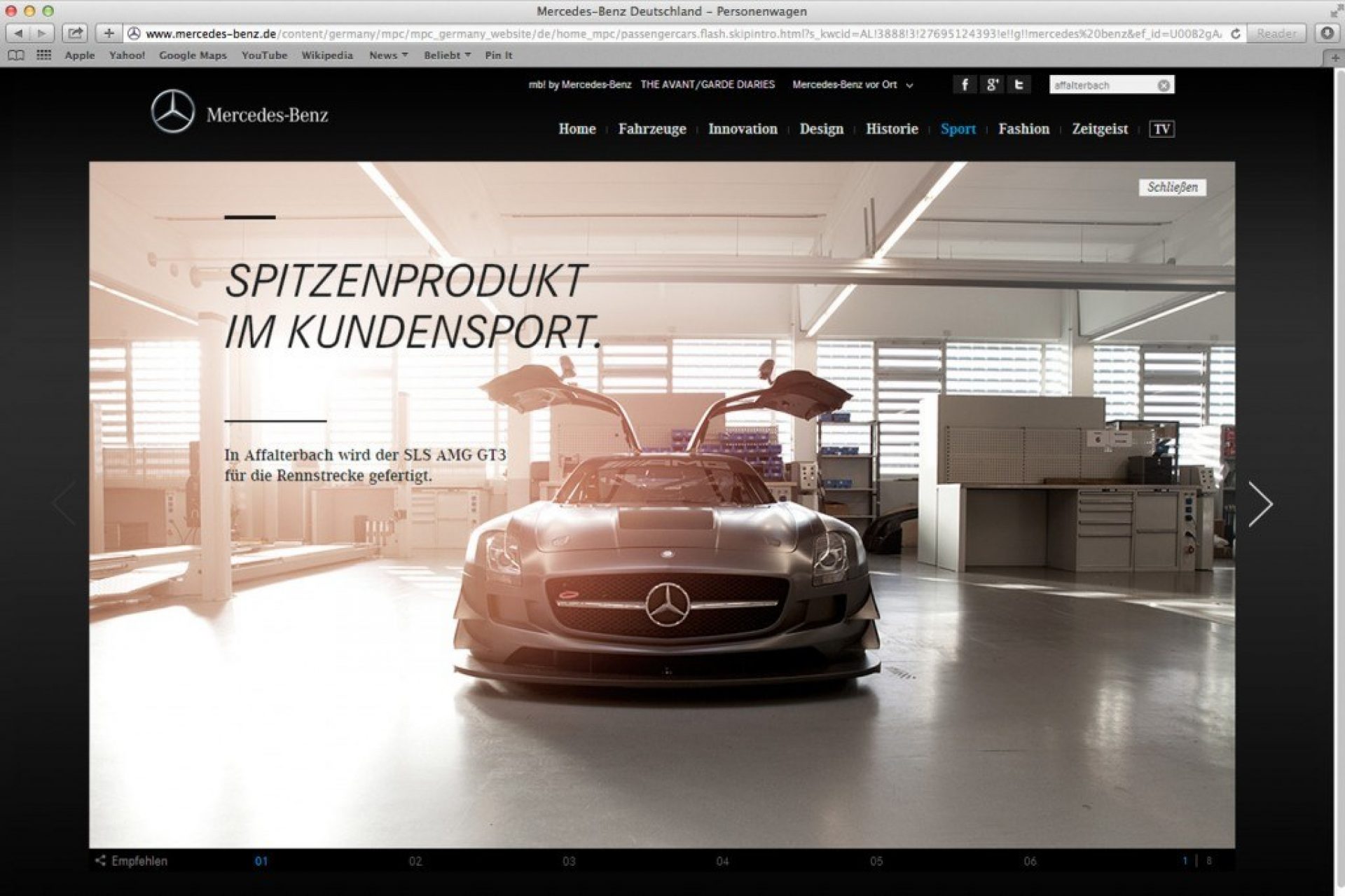Open the YouTube bookmark
The height and width of the screenshot is (896, 1345).
tap(264, 55)
